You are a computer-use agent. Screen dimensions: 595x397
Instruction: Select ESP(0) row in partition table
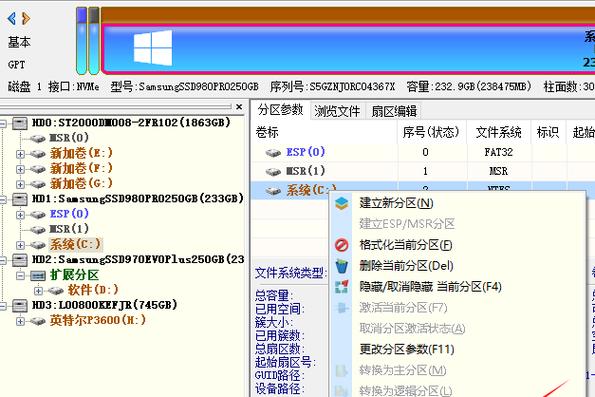[422, 152]
